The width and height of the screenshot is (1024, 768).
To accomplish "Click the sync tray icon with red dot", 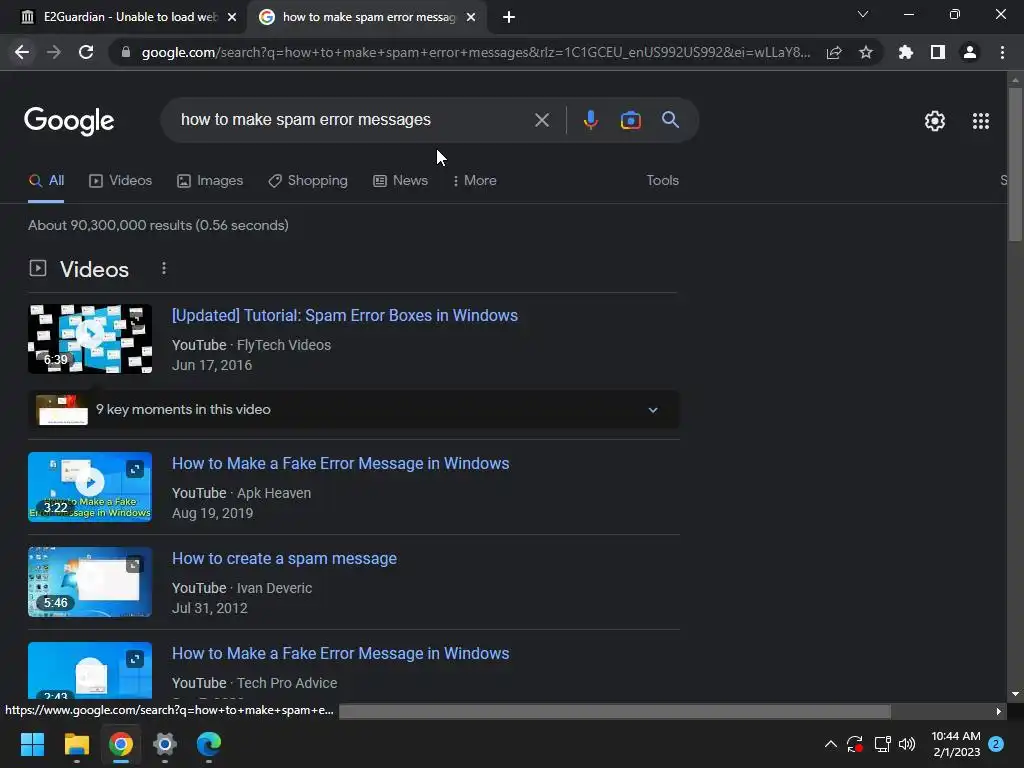I will tap(855, 744).
